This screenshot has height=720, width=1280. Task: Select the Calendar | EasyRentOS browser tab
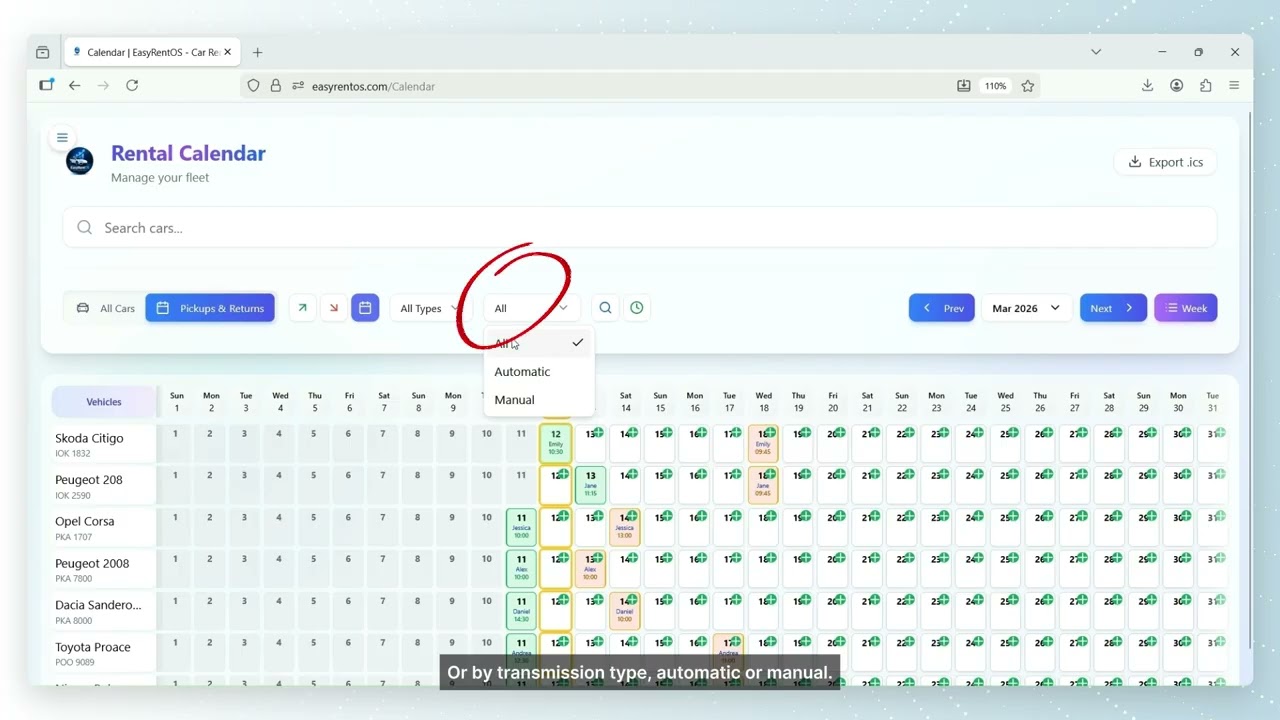pyautogui.click(x=152, y=52)
